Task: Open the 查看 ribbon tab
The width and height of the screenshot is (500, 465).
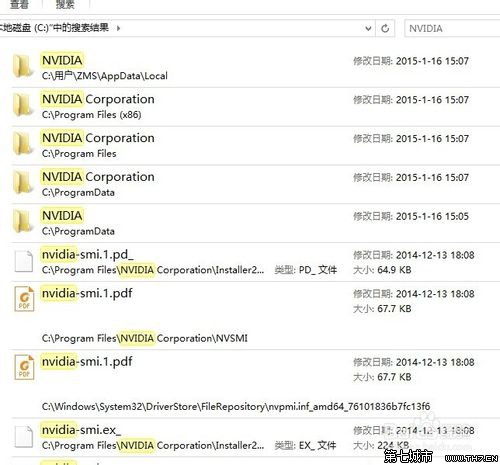Action: tap(19, 4)
